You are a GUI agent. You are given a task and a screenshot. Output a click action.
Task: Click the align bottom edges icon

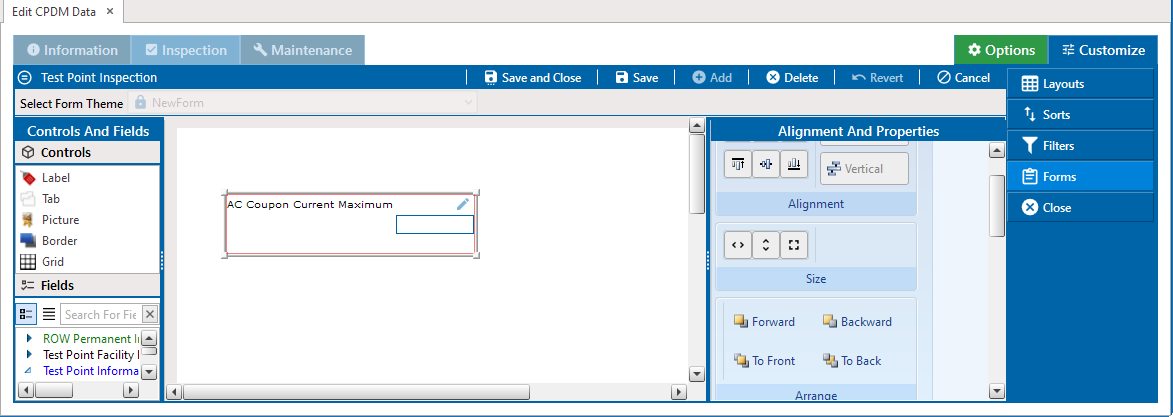coord(793,164)
